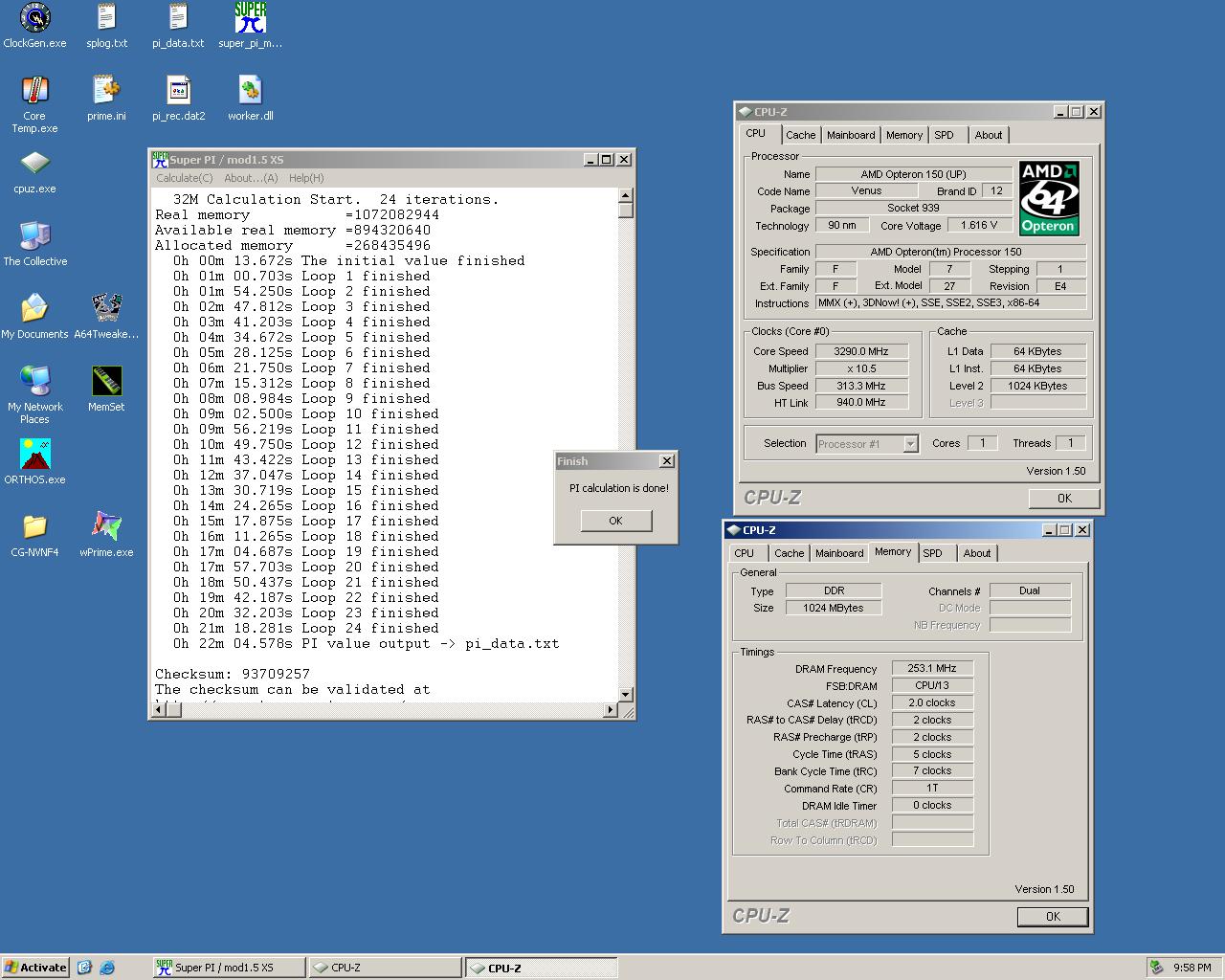Click the Command Rate 1T value
The height and width of the screenshot is (980, 1225).
tap(932, 788)
